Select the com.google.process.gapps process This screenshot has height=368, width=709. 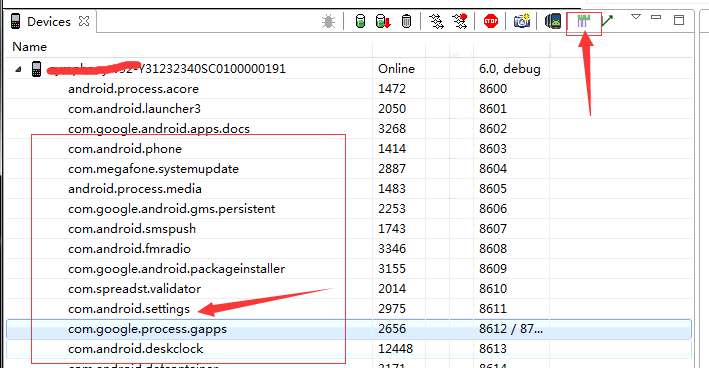(x=147, y=329)
